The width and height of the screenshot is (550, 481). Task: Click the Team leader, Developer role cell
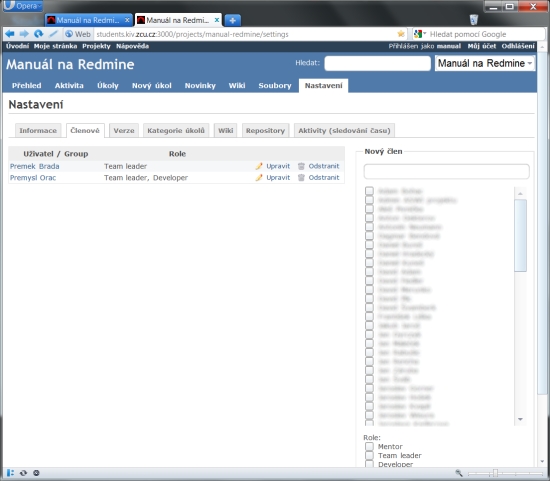point(146,178)
